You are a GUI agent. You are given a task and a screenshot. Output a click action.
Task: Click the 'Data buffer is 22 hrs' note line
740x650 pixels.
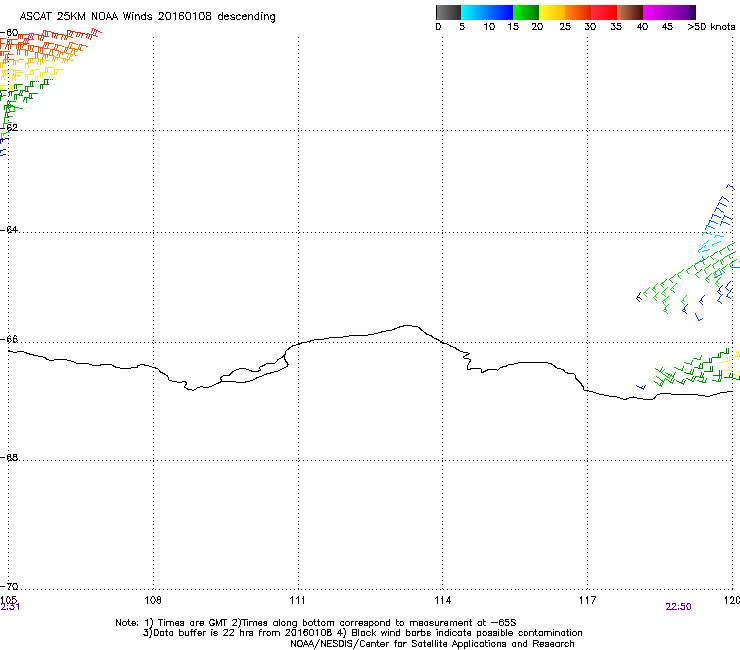tap(362, 633)
